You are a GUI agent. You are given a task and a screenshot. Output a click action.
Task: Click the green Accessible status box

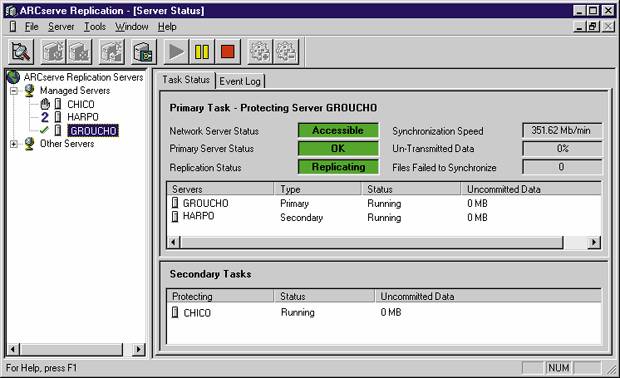click(338, 130)
